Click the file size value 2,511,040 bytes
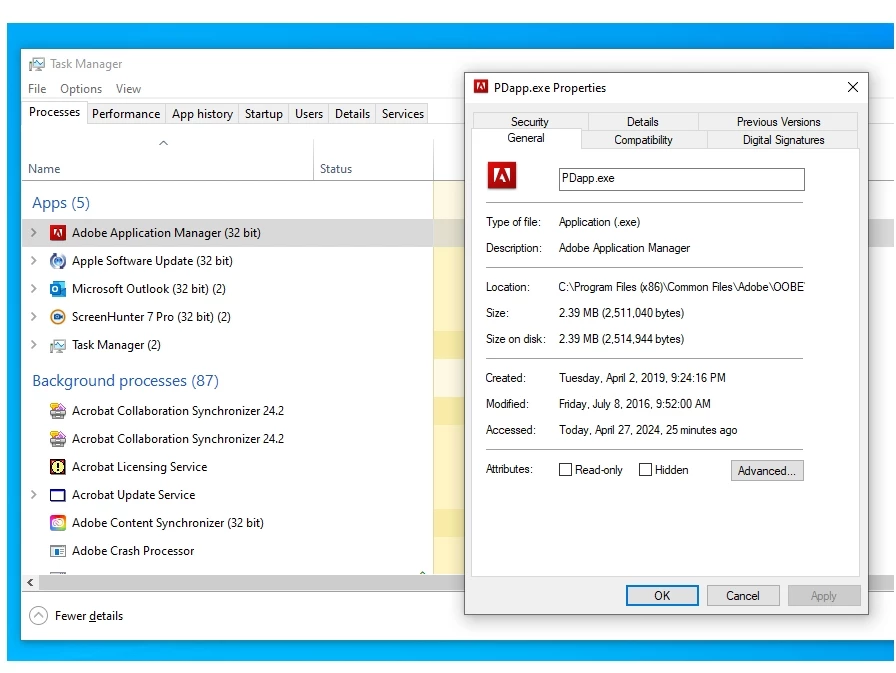Image resolution: width=896 pixels, height=673 pixels. 621,313
